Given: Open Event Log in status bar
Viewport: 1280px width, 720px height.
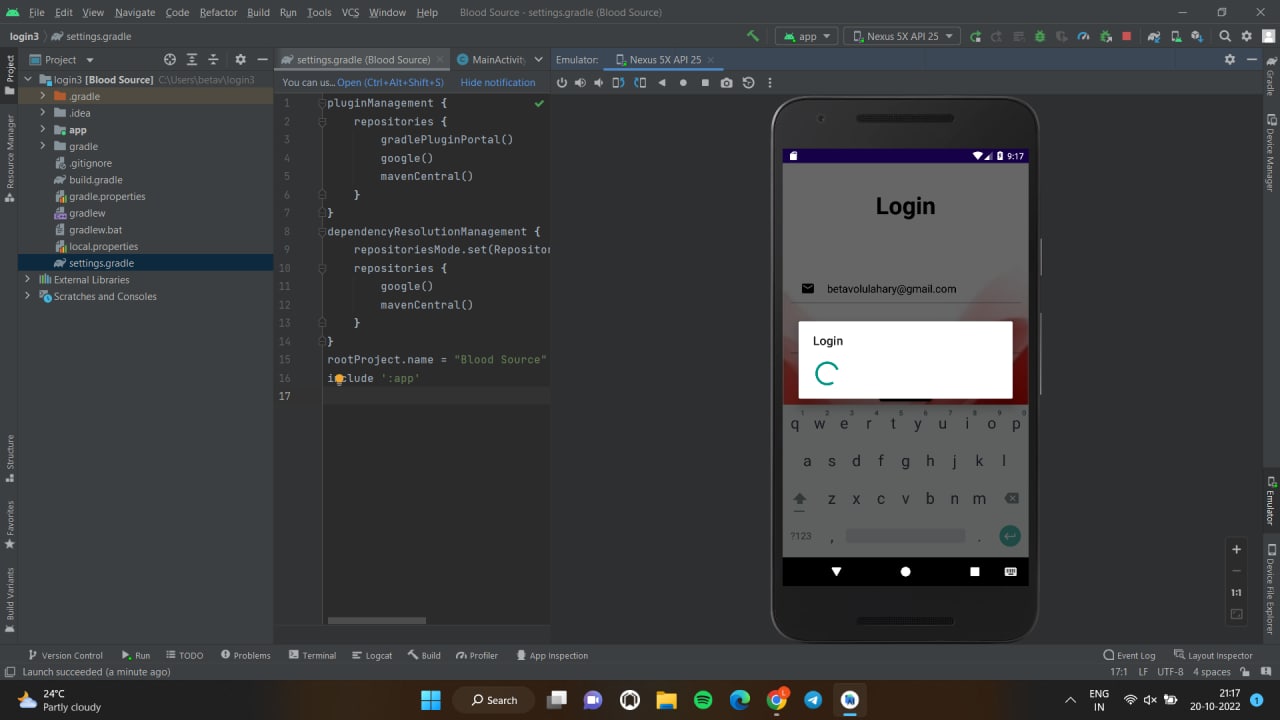Looking at the screenshot, I should click(1129, 656).
